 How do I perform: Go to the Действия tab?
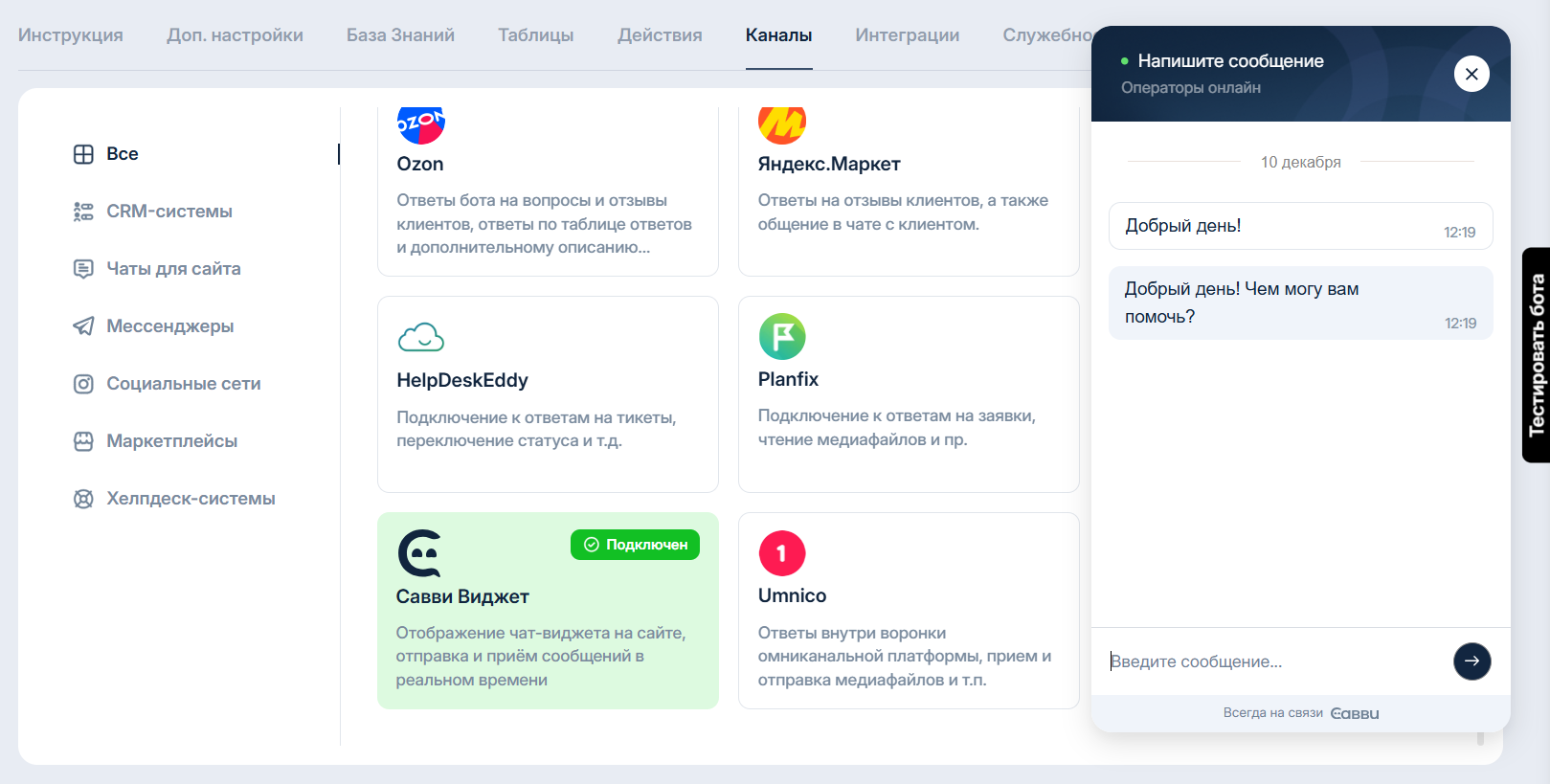[x=660, y=35]
